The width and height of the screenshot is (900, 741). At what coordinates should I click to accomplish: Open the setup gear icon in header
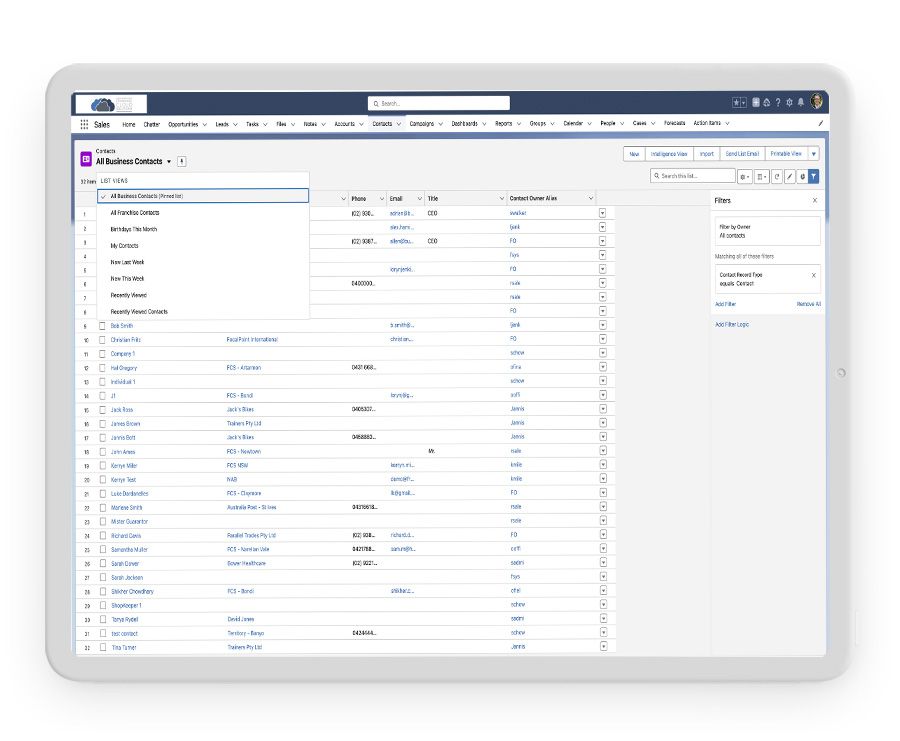[x=789, y=103]
